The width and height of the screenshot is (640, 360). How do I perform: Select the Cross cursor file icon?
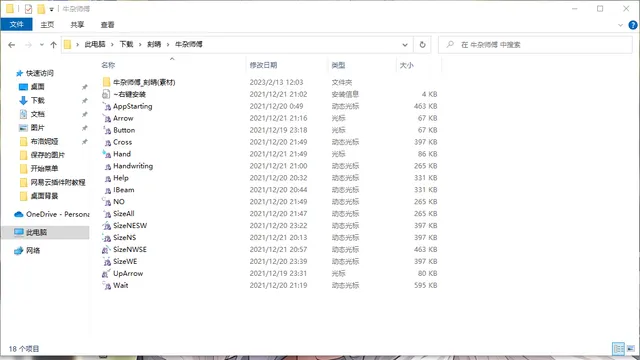click(x=107, y=142)
